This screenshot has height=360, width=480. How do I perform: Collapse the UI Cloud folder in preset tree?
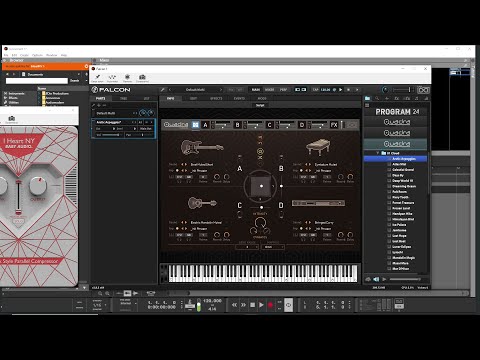(378, 153)
